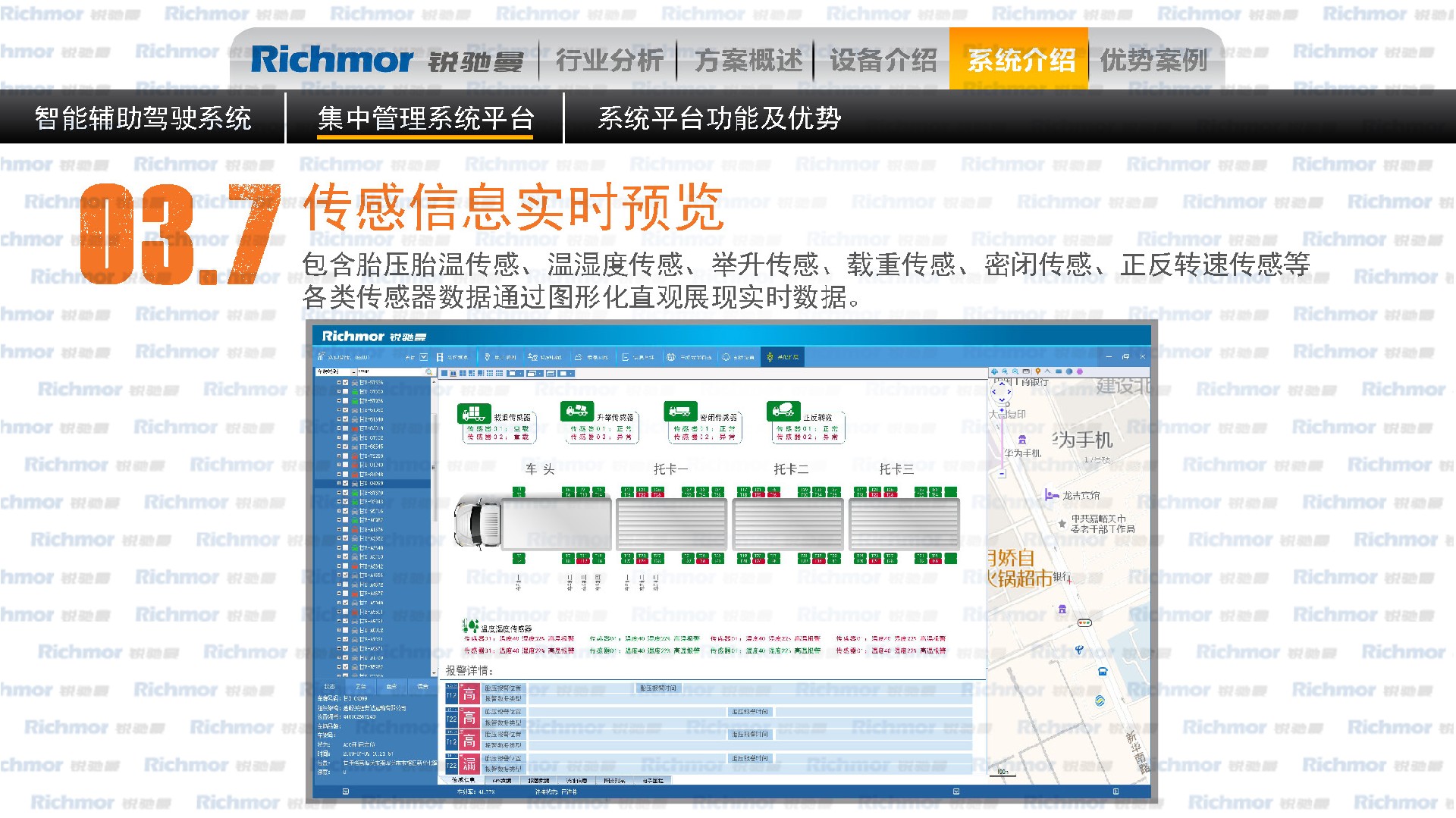
Task: Pan the map up with compass arrow
Action: coord(1001,384)
